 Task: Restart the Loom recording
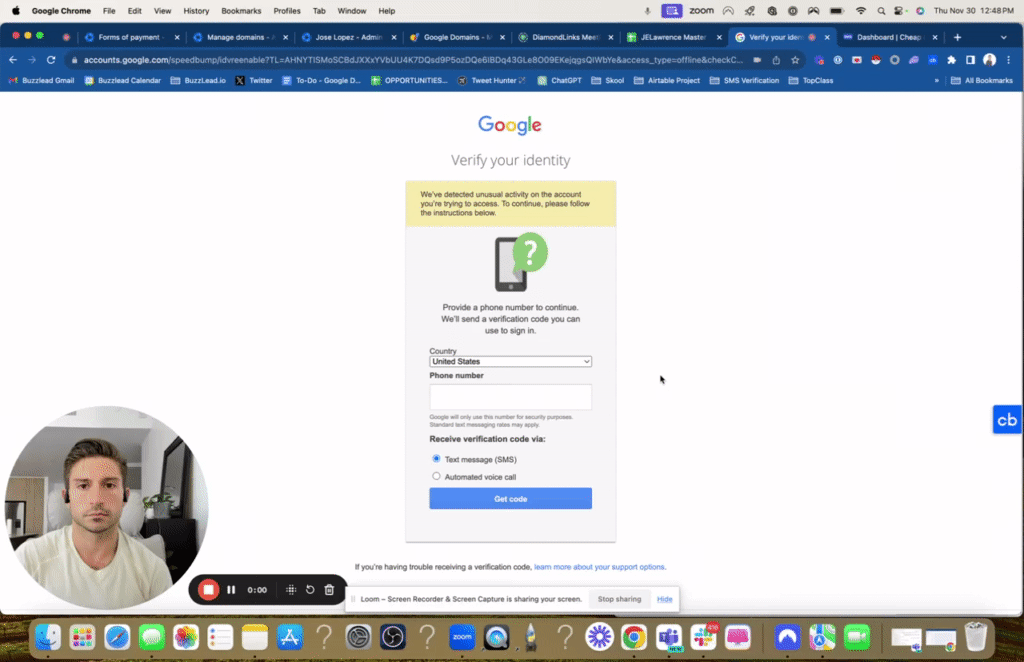click(309, 589)
